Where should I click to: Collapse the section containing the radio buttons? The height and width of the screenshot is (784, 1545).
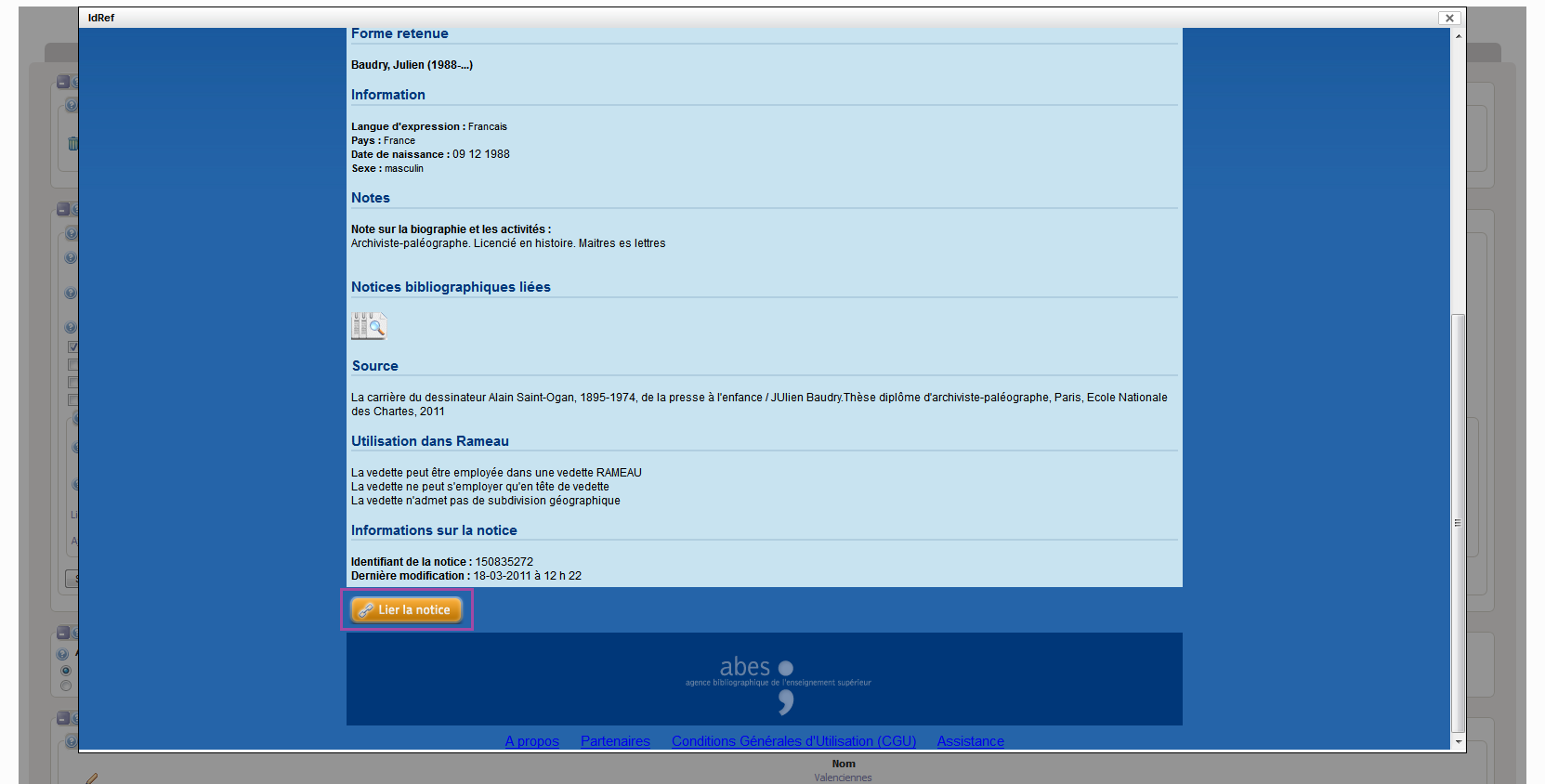click(63, 633)
